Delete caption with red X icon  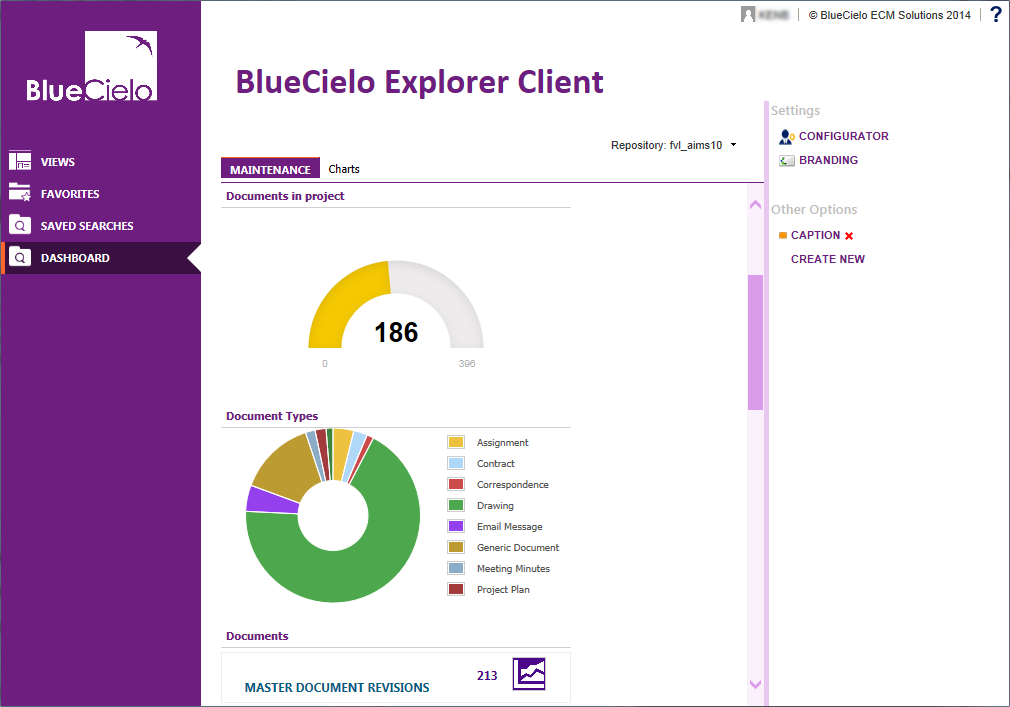(849, 236)
